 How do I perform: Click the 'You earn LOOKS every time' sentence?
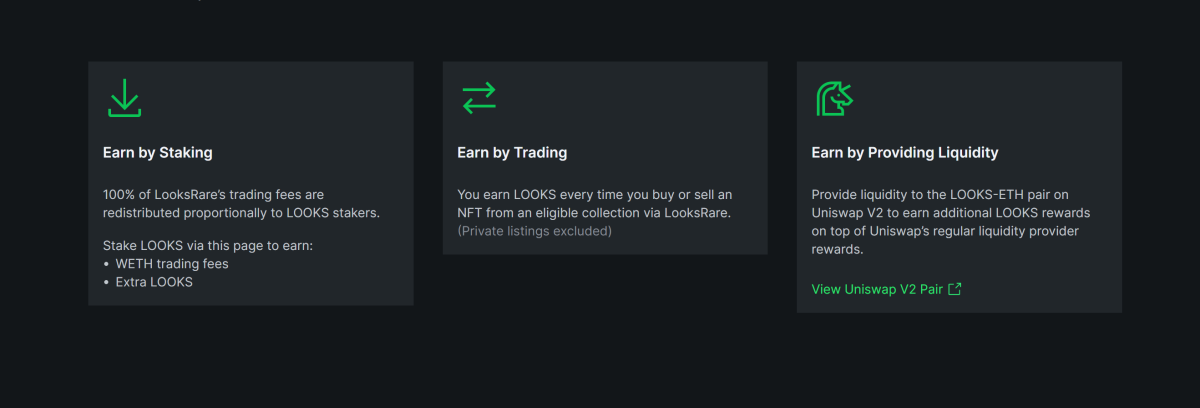[595, 194]
